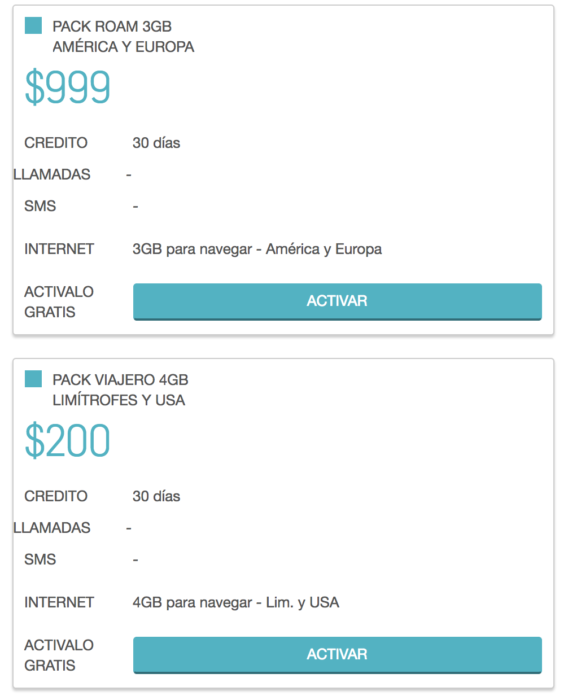Viewport: 568px width, 700px height.
Task: Click 30 días in the Pack Viajero card
Action: (x=156, y=496)
